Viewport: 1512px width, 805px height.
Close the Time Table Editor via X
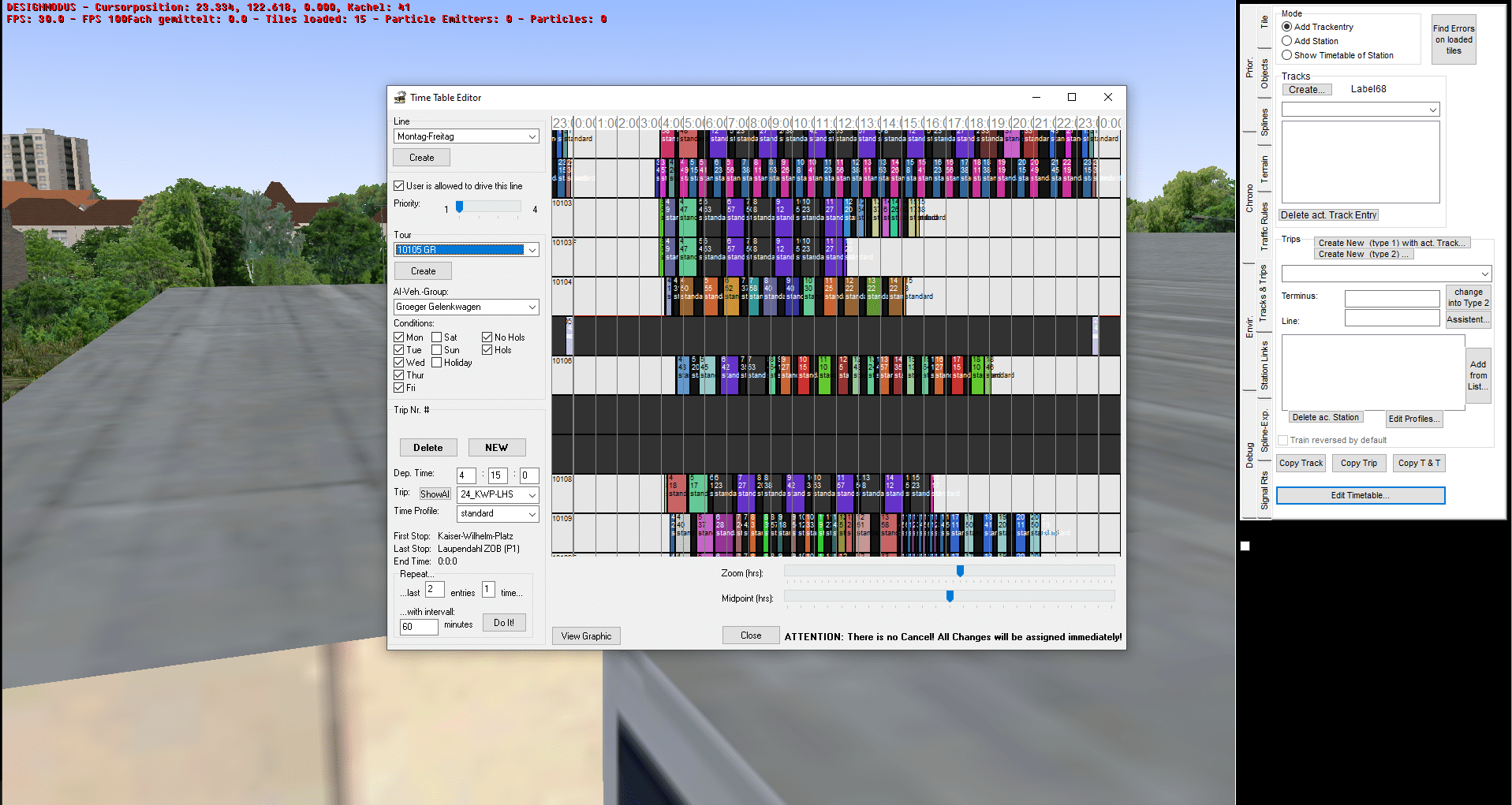tap(1107, 97)
